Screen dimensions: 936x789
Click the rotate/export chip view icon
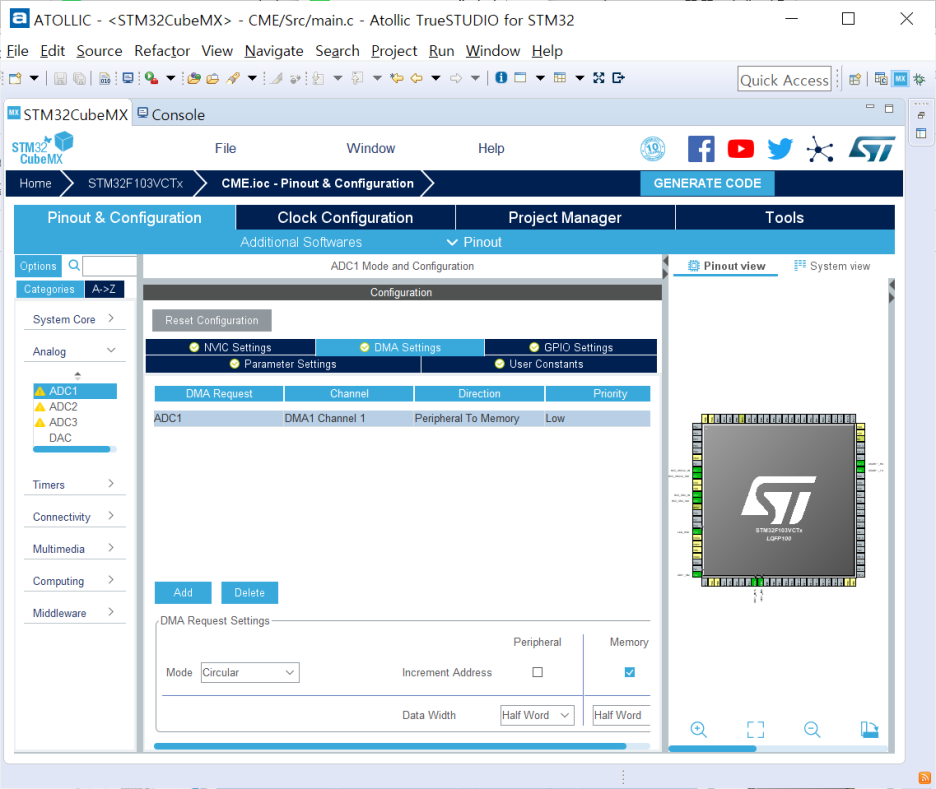(869, 729)
